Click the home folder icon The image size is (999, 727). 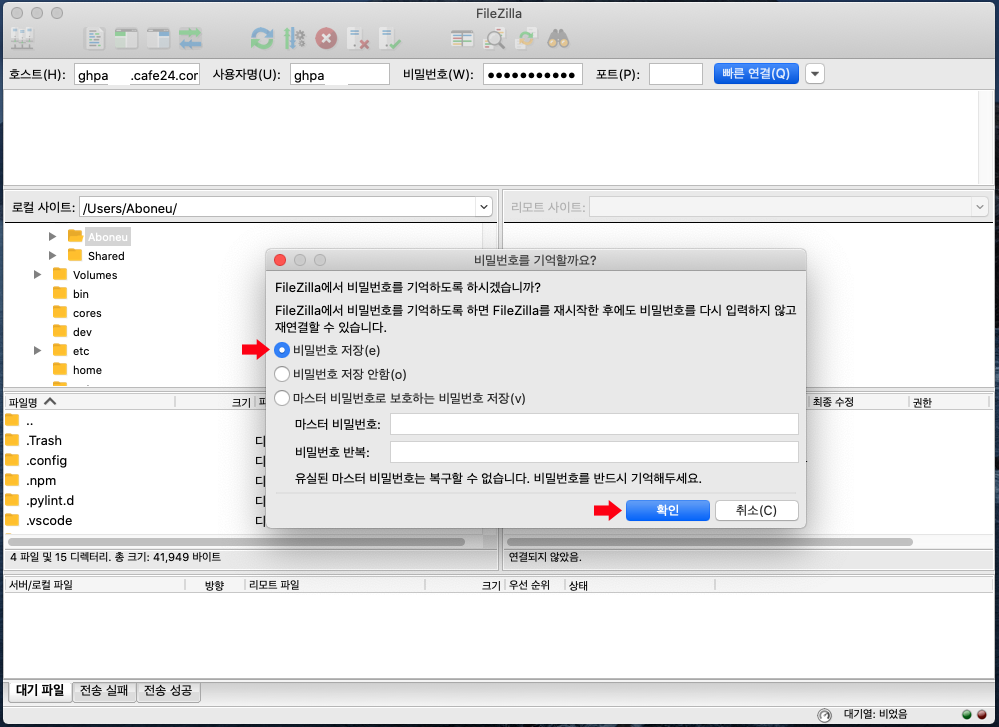click(61, 370)
